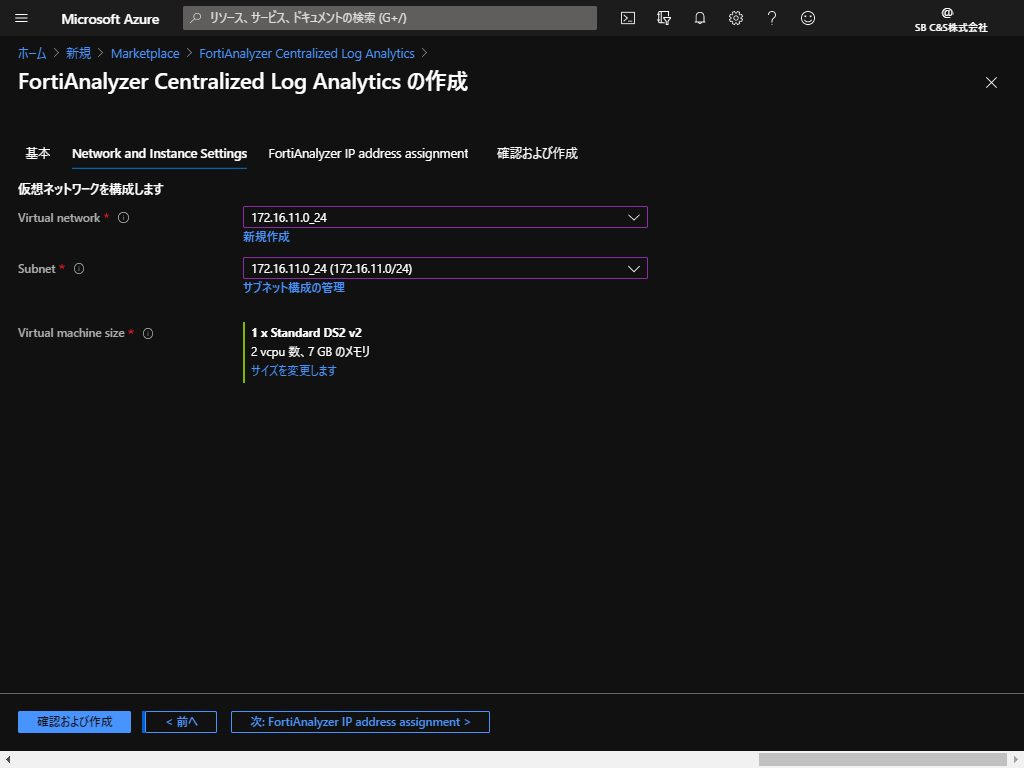Open directory and subscription filter

pyautogui.click(x=664, y=18)
